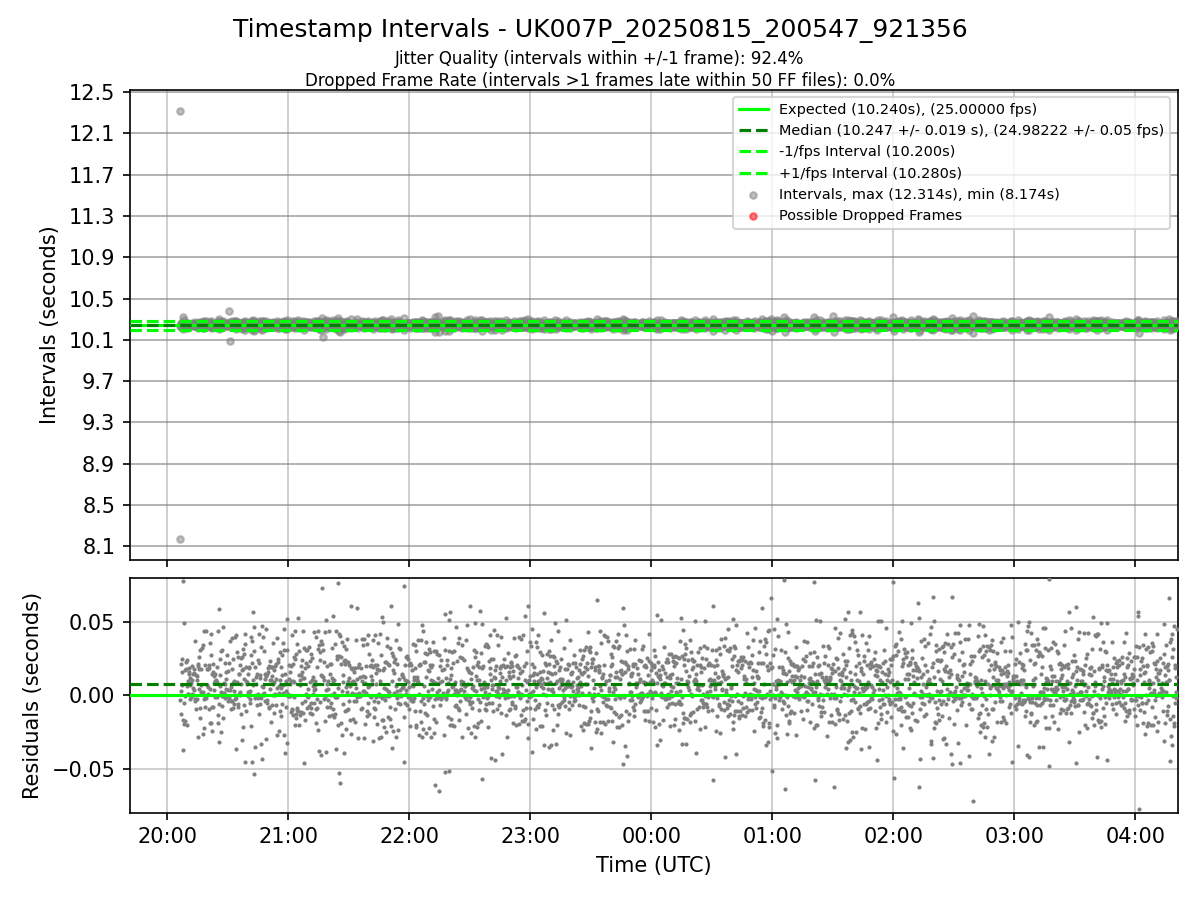This screenshot has width=1200, height=900.
Task: Click the x-axis tick label '21:00'
Action: click(x=288, y=834)
